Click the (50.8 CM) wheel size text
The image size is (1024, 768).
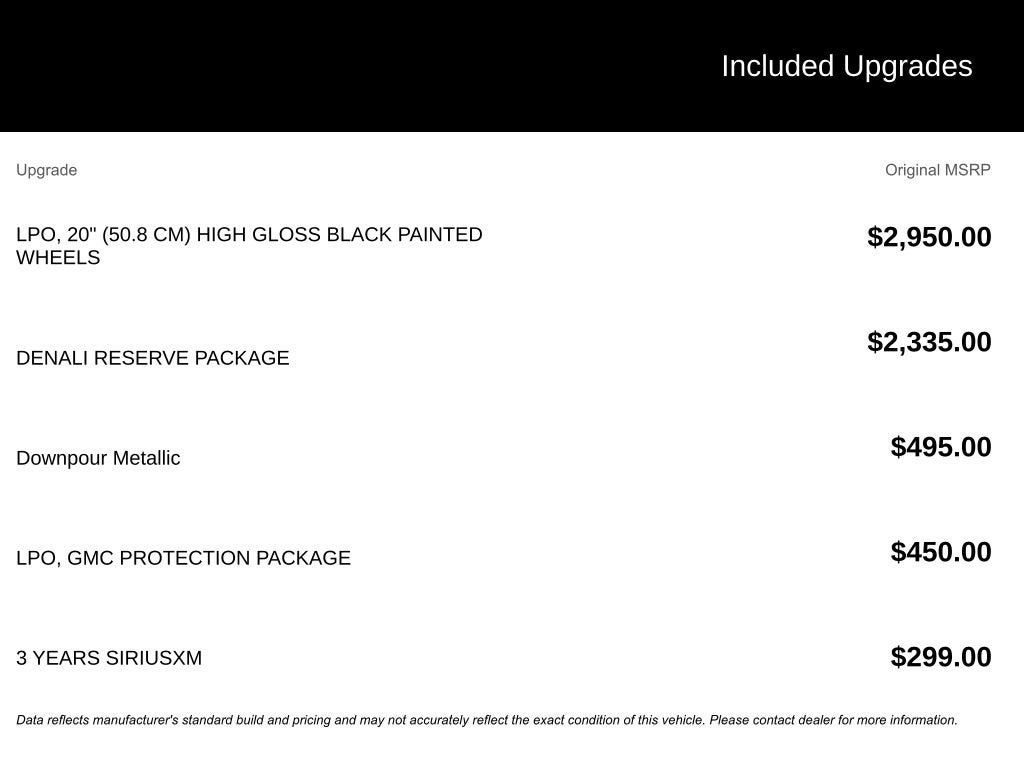tap(146, 235)
